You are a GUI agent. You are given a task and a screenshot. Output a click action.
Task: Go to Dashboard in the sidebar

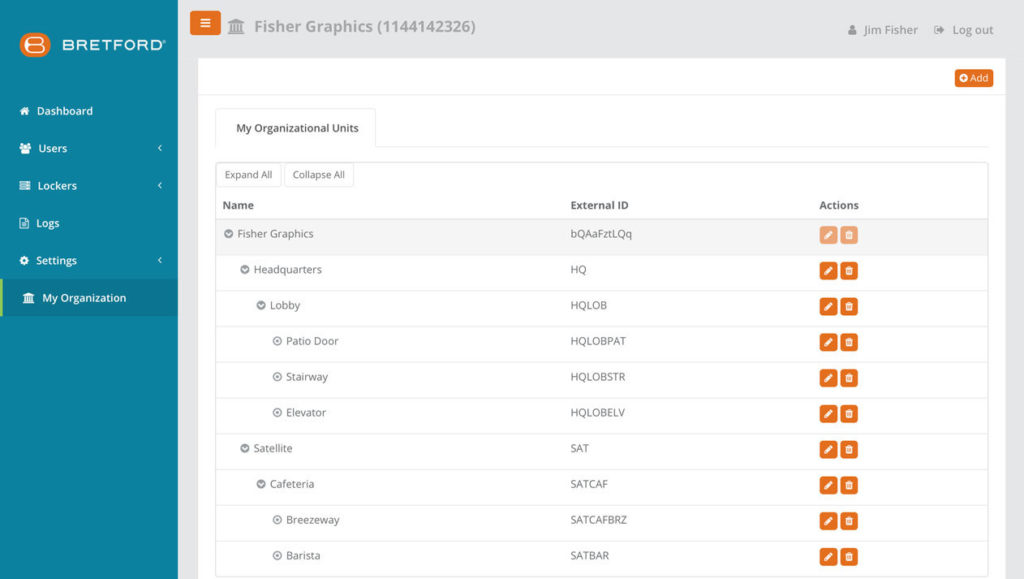click(x=64, y=111)
